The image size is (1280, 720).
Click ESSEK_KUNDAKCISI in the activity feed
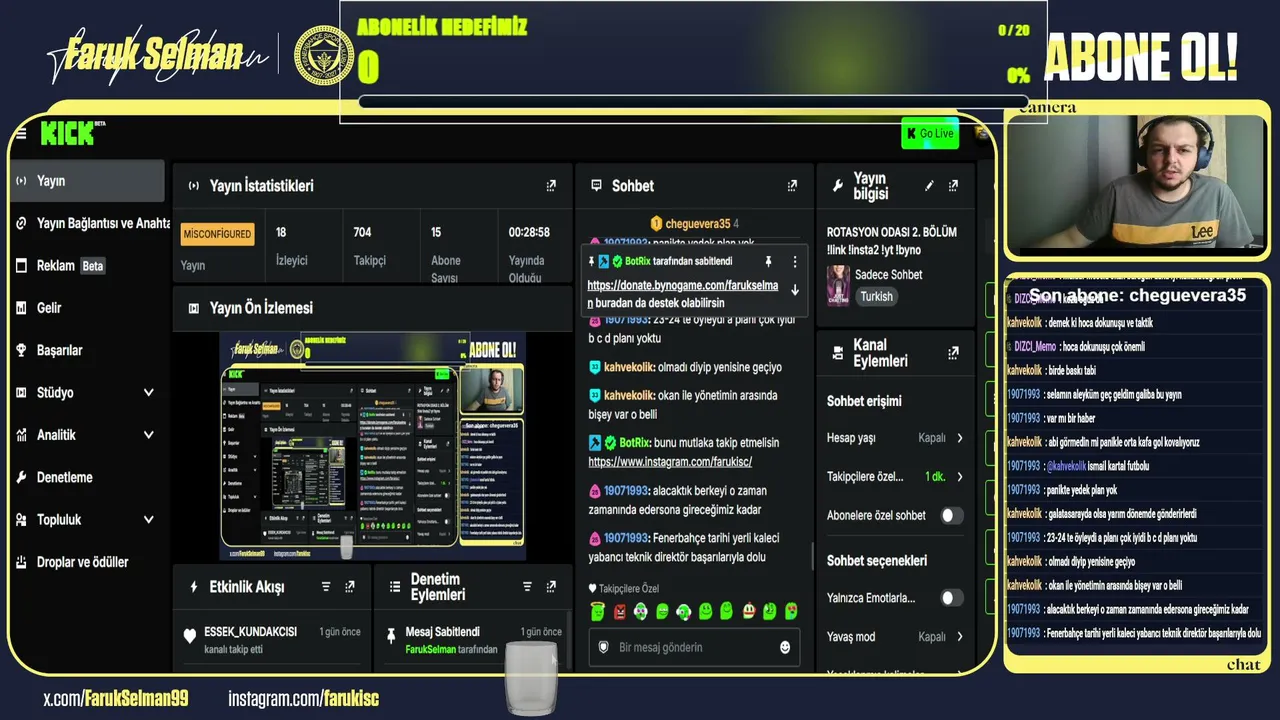[250, 632]
